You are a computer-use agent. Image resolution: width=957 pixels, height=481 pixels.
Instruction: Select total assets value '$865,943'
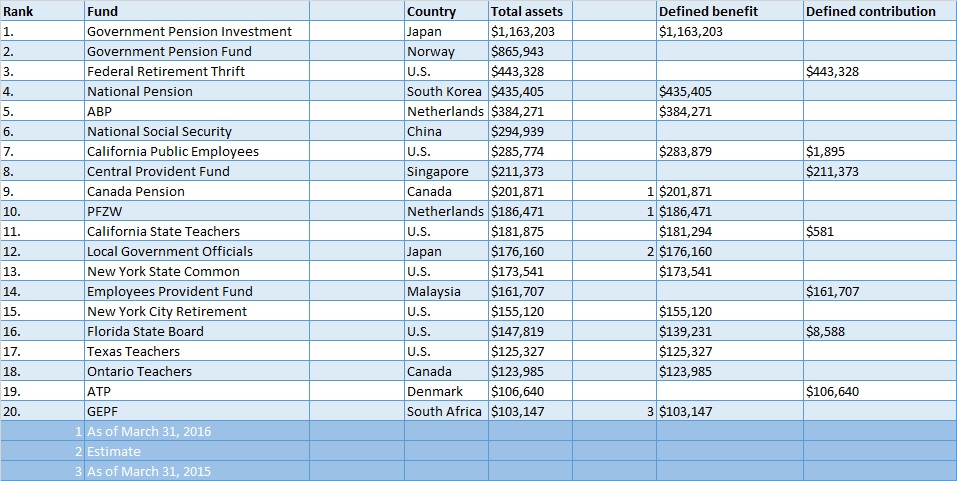pos(530,51)
